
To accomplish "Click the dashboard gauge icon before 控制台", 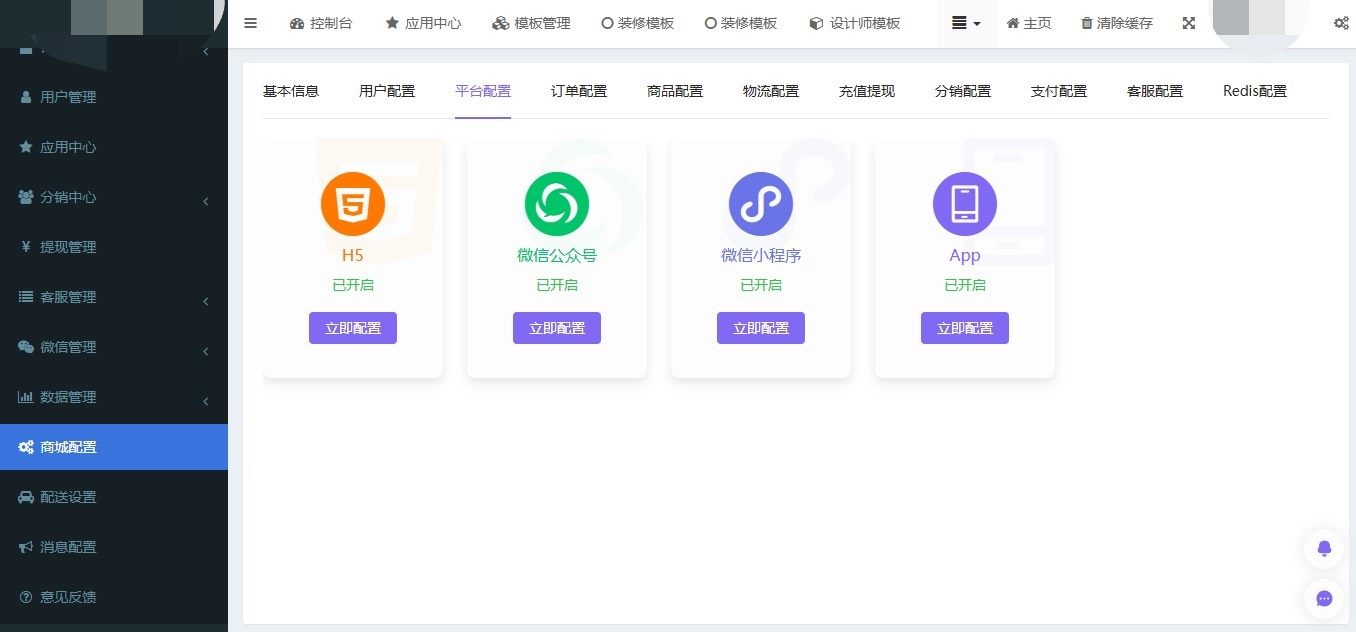I will pyautogui.click(x=297, y=23).
